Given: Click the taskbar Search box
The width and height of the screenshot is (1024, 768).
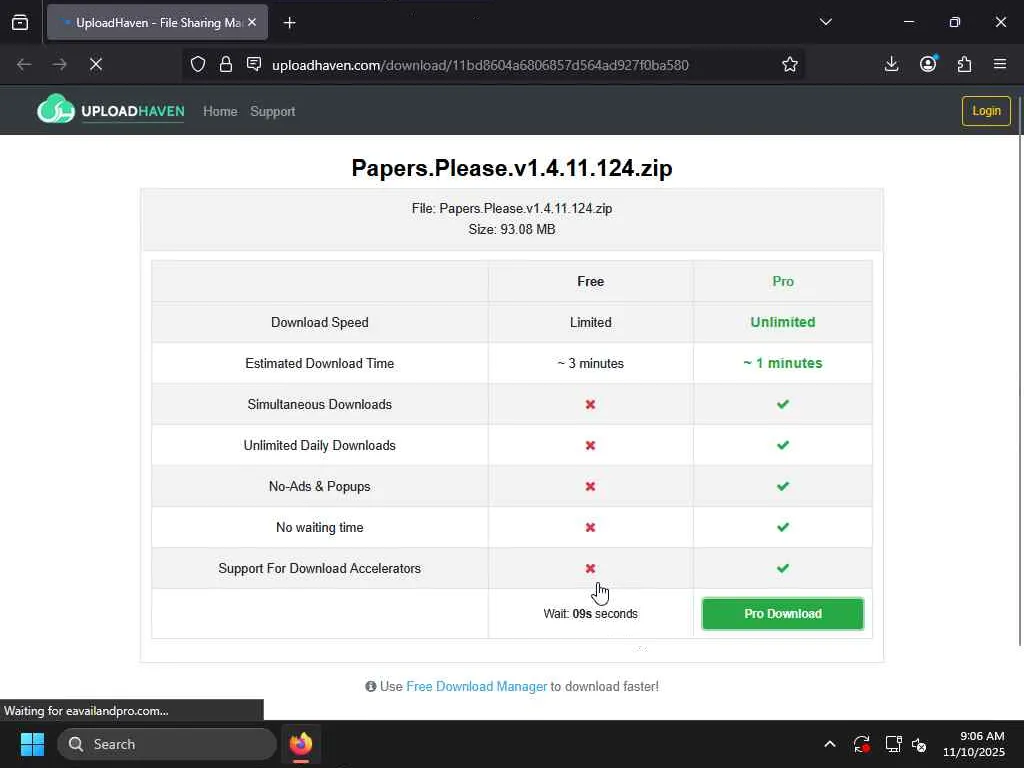Looking at the screenshot, I should point(167,744).
